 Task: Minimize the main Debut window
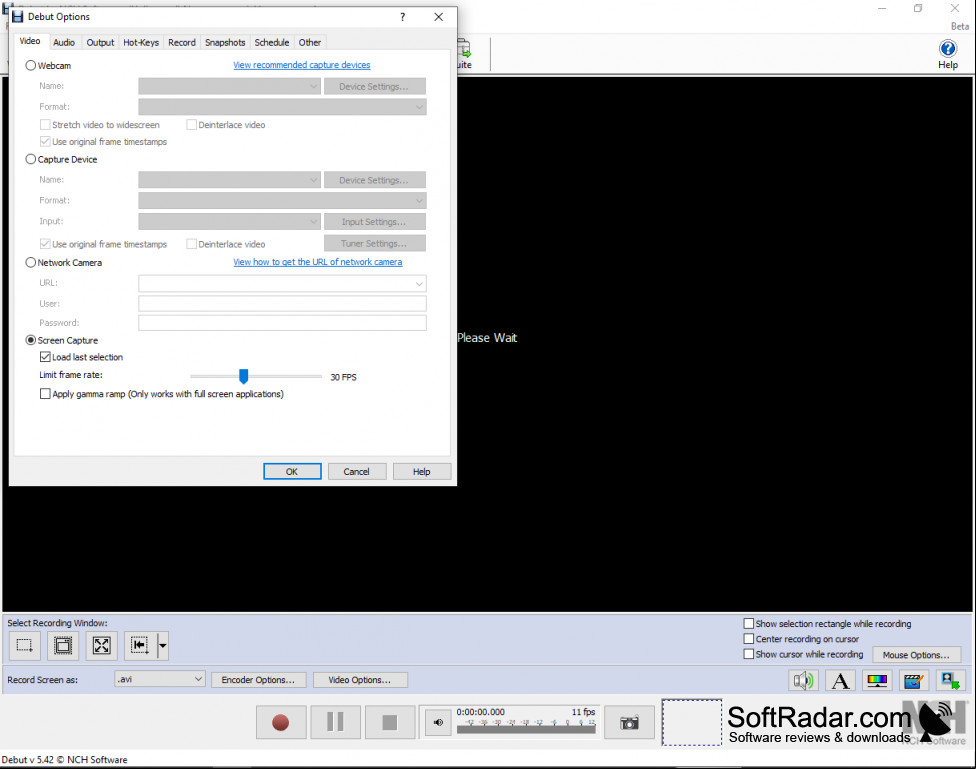click(x=882, y=8)
